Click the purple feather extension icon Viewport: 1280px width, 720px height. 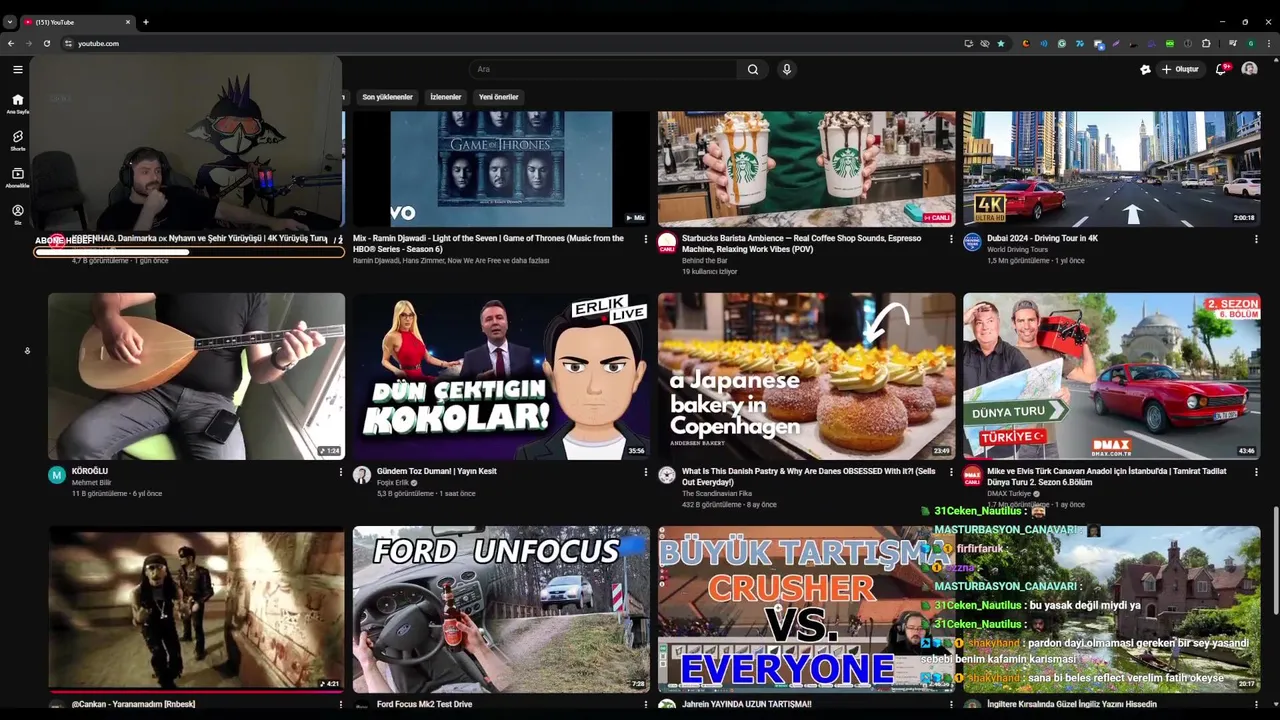click(1116, 43)
